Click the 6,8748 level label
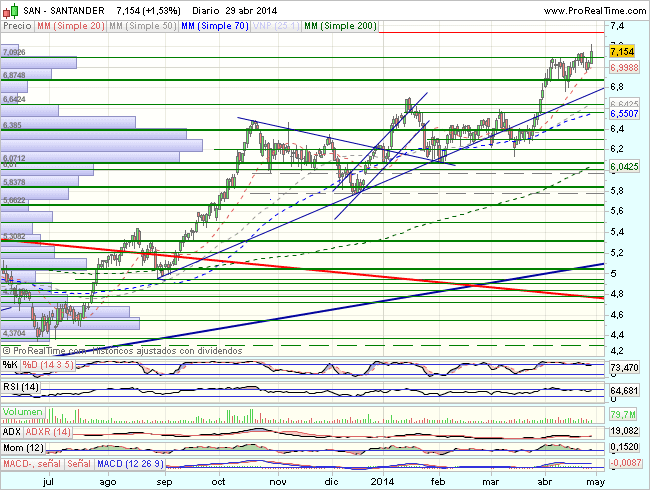This screenshot has width=650, height=490. [x=14, y=75]
